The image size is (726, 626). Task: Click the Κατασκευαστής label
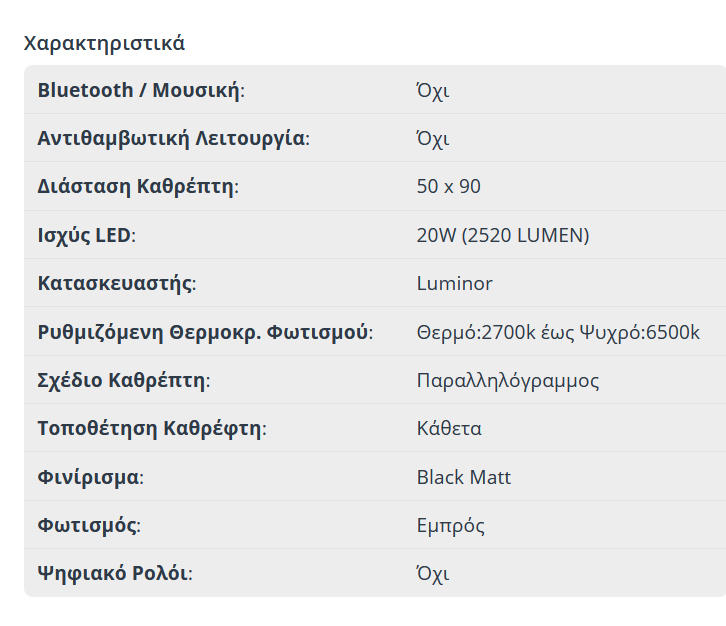click(116, 283)
